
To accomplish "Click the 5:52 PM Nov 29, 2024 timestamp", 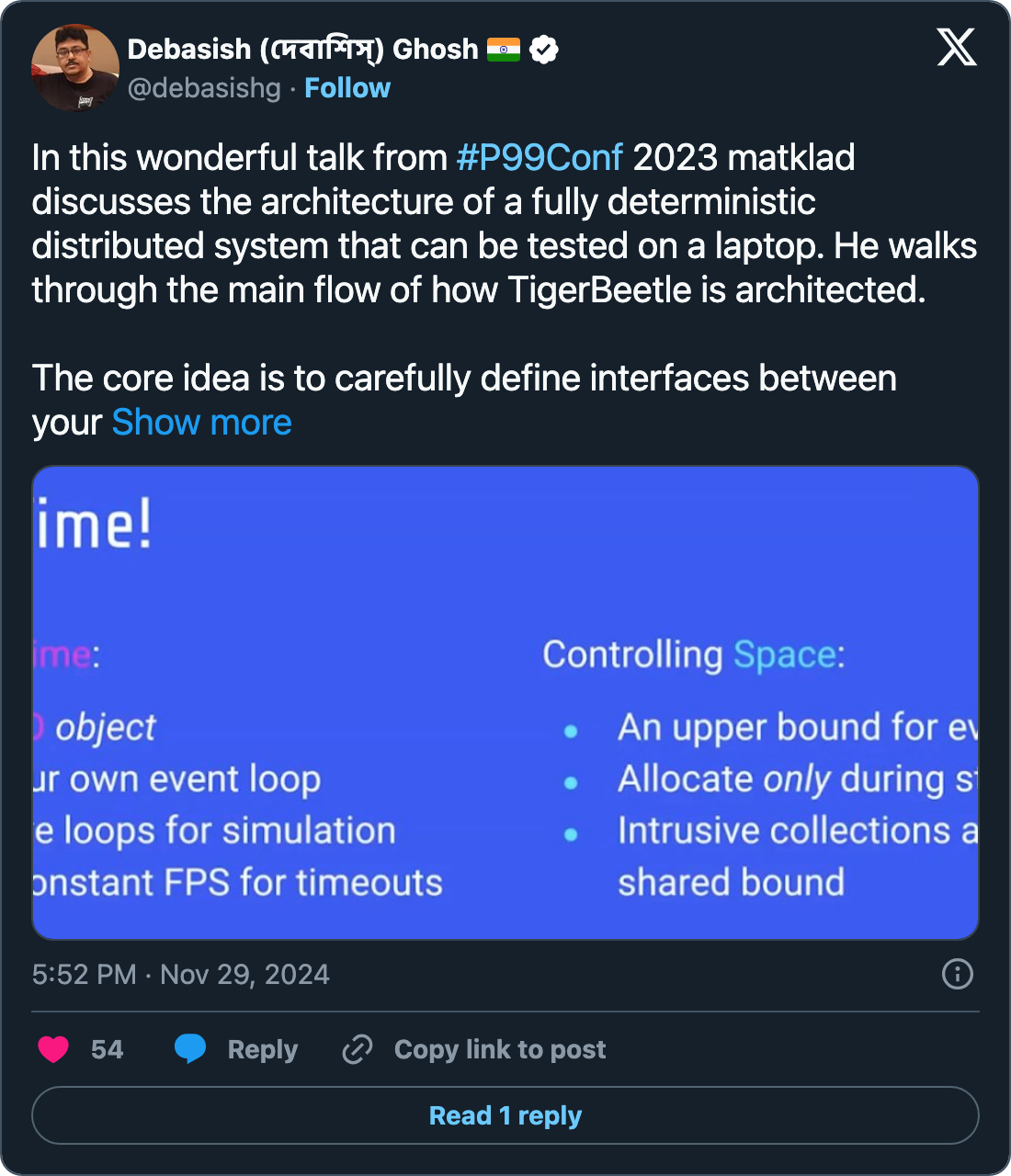I will (x=181, y=974).
